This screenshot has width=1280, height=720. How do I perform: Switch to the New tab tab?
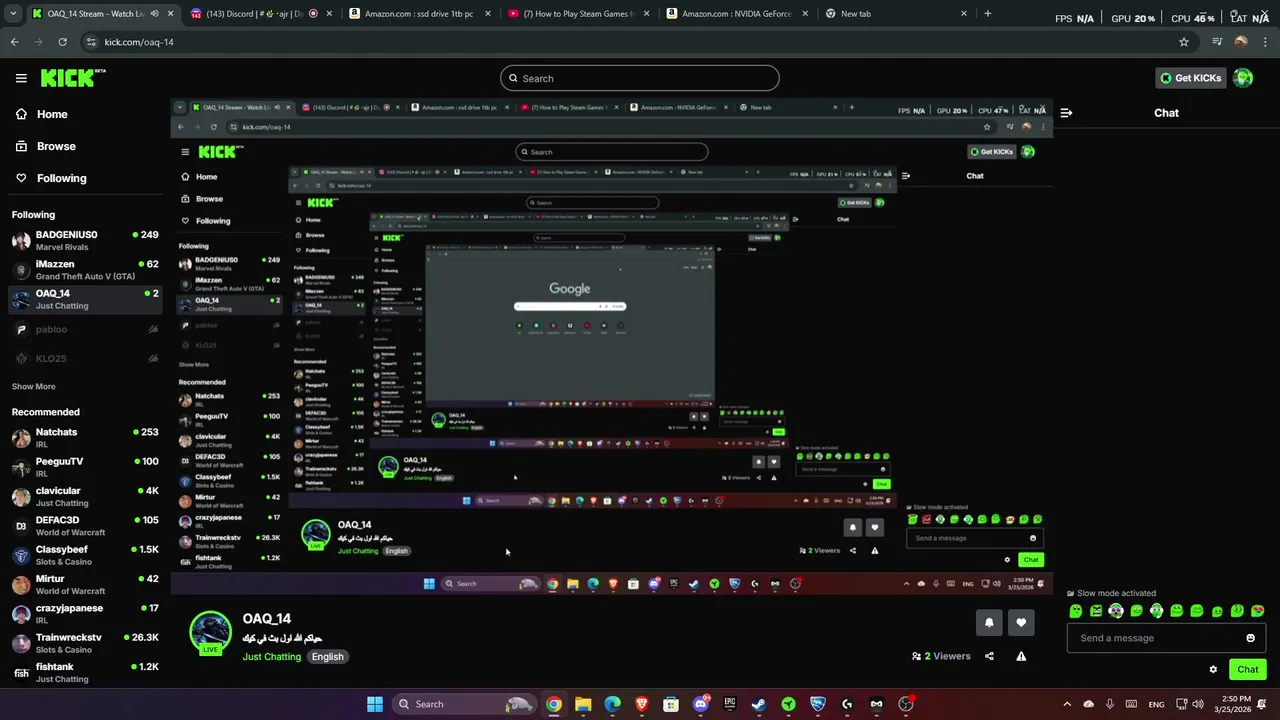tap(896, 14)
